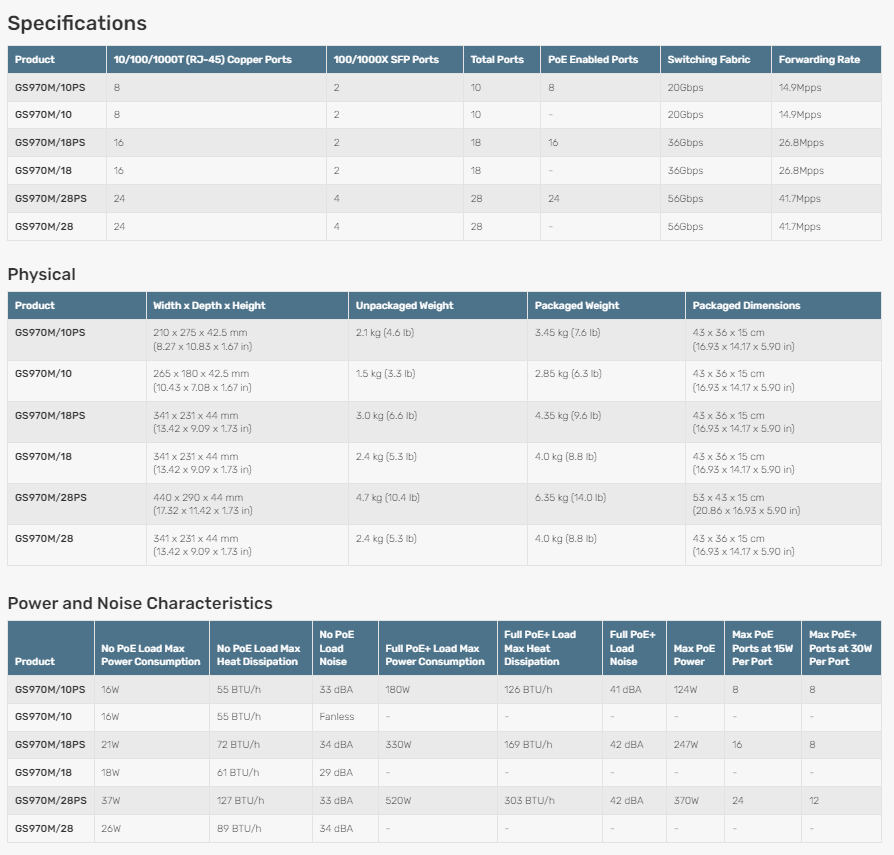Select the "41 dBA" noise value

(x=625, y=690)
